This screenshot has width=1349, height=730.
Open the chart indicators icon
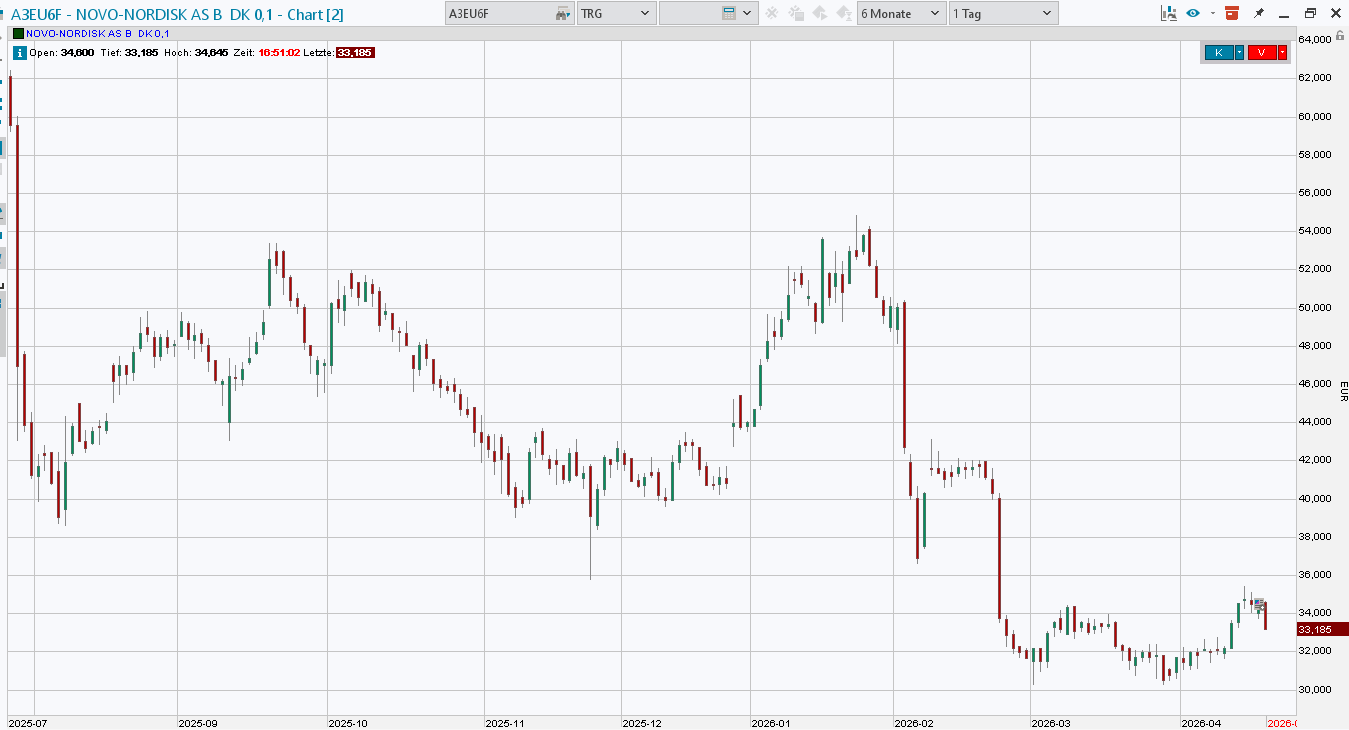(1168, 13)
